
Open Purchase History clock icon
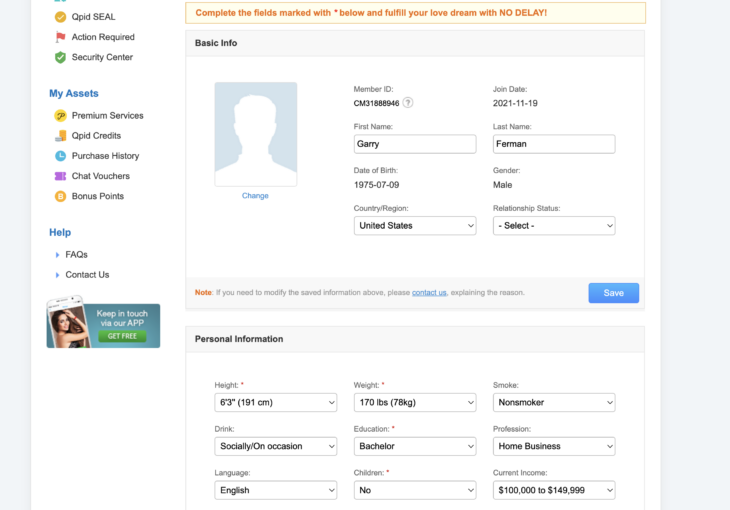pyautogui.click(x=61, y=156)
